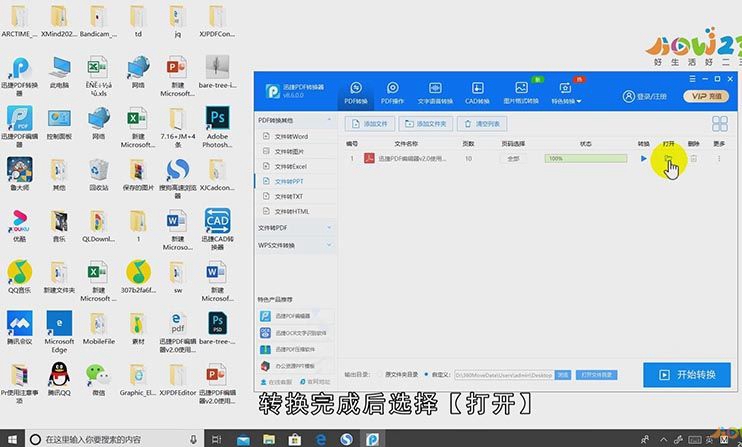Select the 自定义 output radio option
The image size is (742, 447).
pyautogui.click(x=436, y=375)
